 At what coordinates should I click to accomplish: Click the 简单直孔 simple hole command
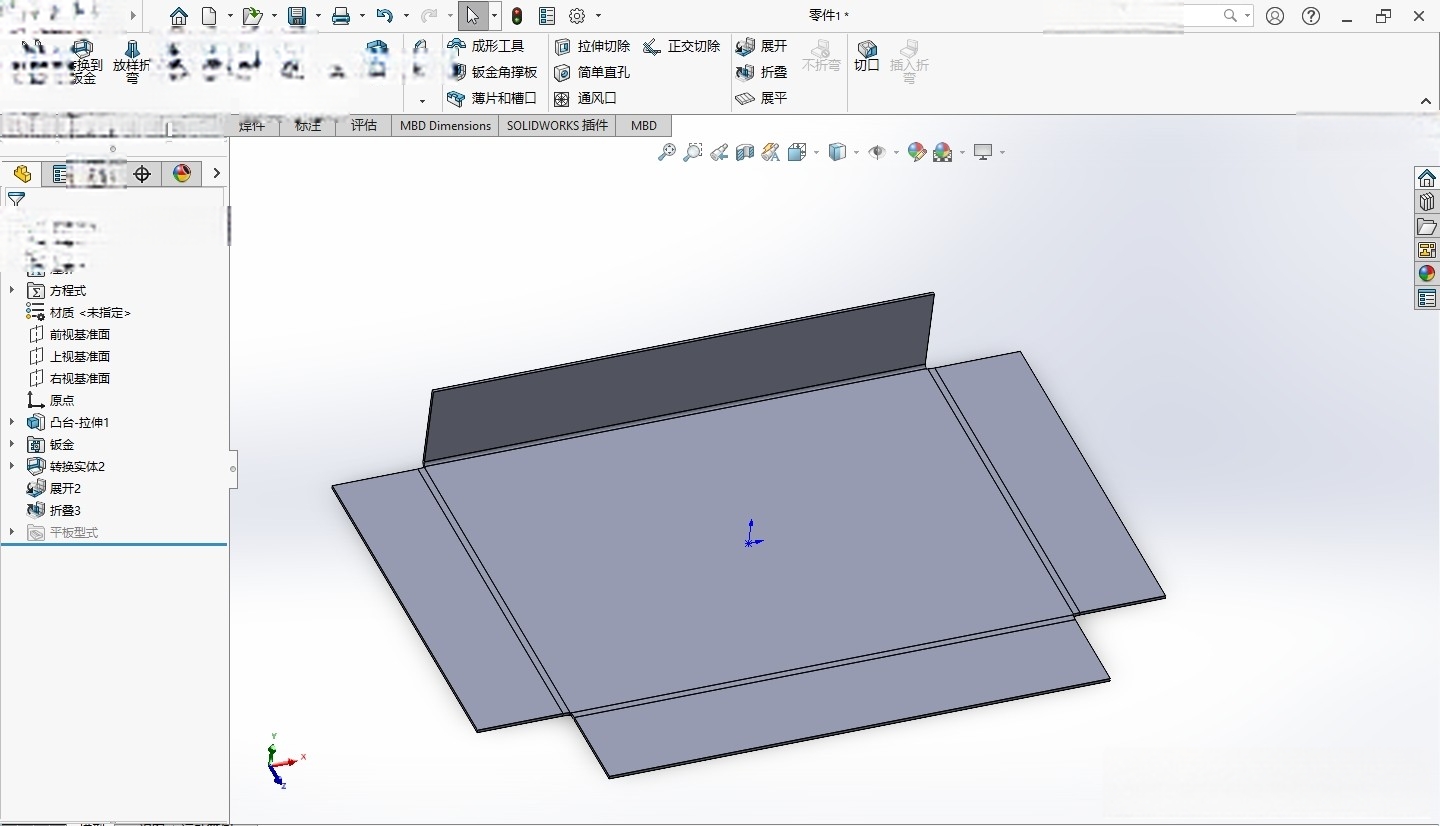point(592,72)
